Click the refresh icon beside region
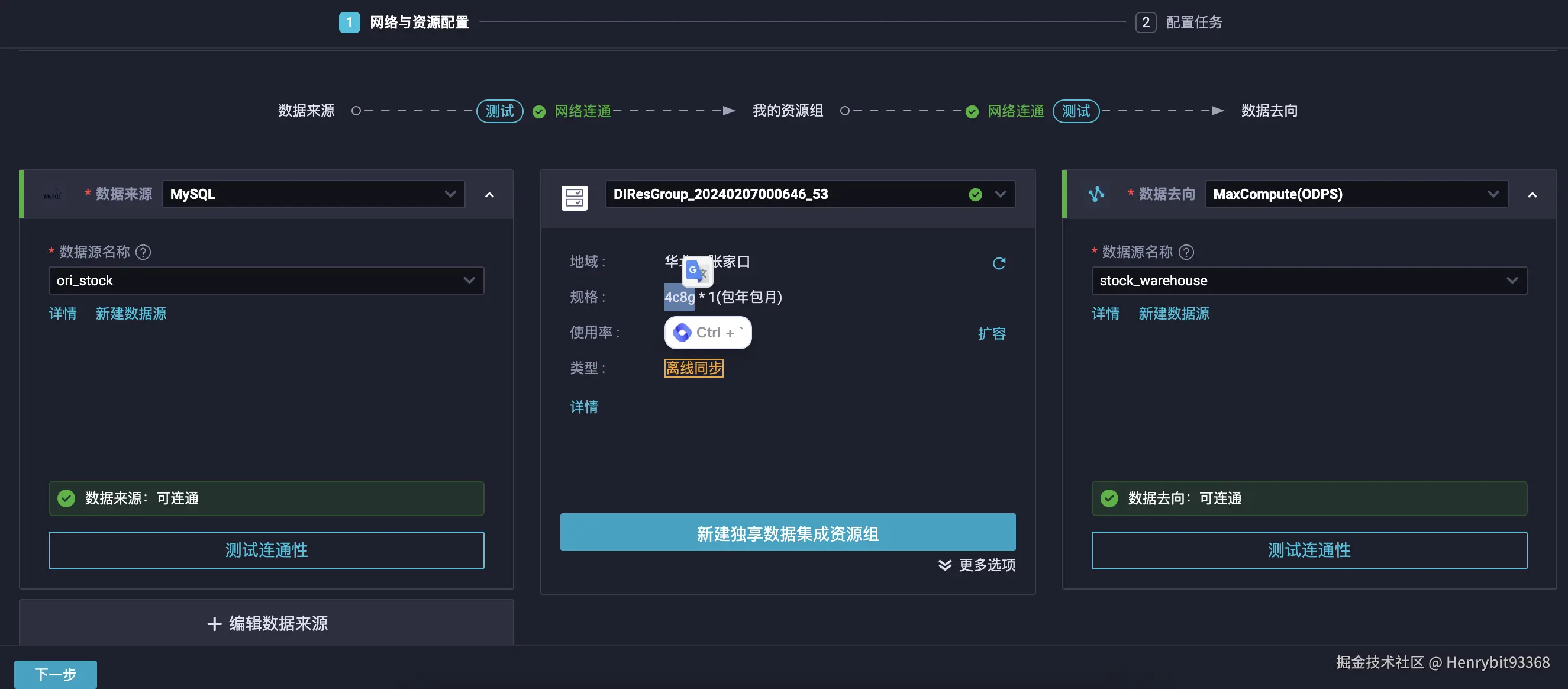1568x689 pixels. tap(999, 263)
